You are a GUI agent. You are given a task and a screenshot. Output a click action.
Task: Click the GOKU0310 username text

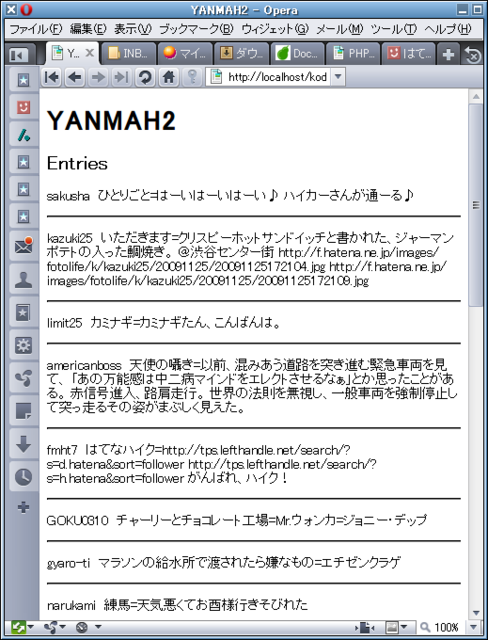coord(78,520)
